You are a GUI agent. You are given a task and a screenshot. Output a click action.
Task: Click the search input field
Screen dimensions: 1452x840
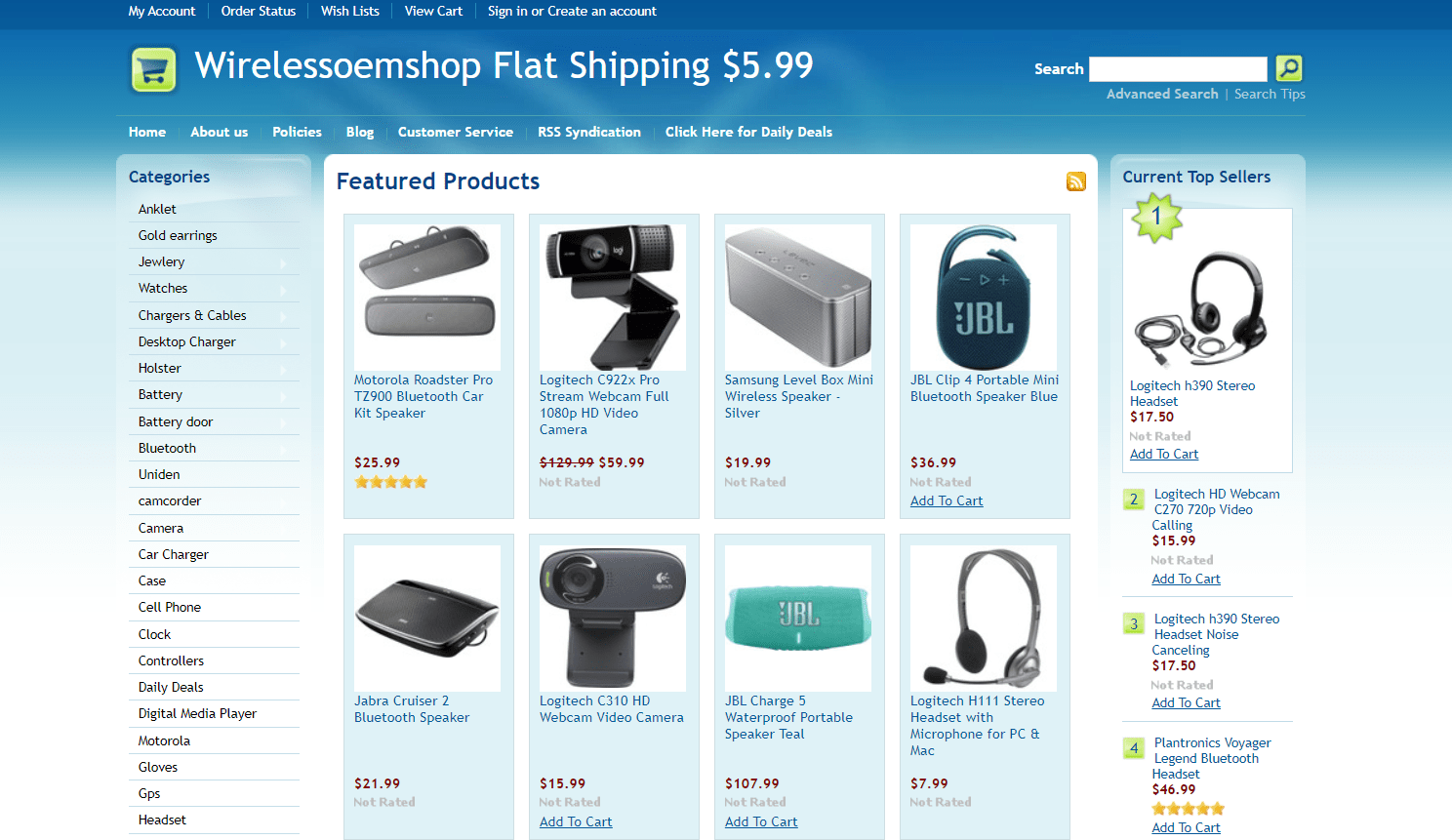pos(1178,68)
